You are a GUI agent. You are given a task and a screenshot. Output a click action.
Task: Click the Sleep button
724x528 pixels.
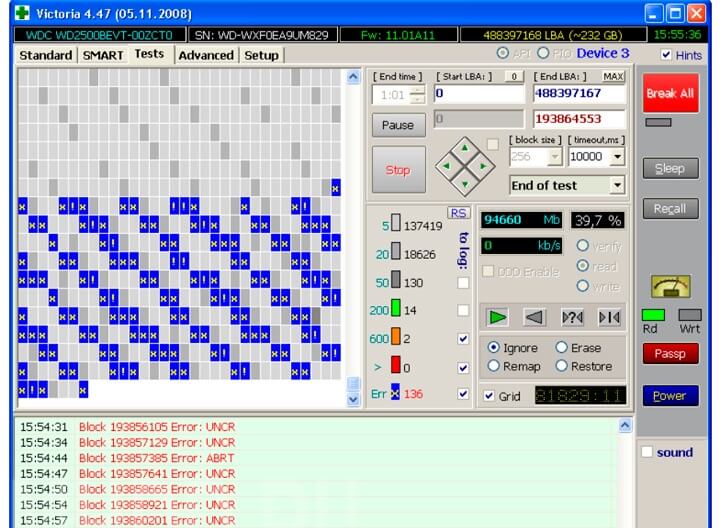click(x=670, y=168)
